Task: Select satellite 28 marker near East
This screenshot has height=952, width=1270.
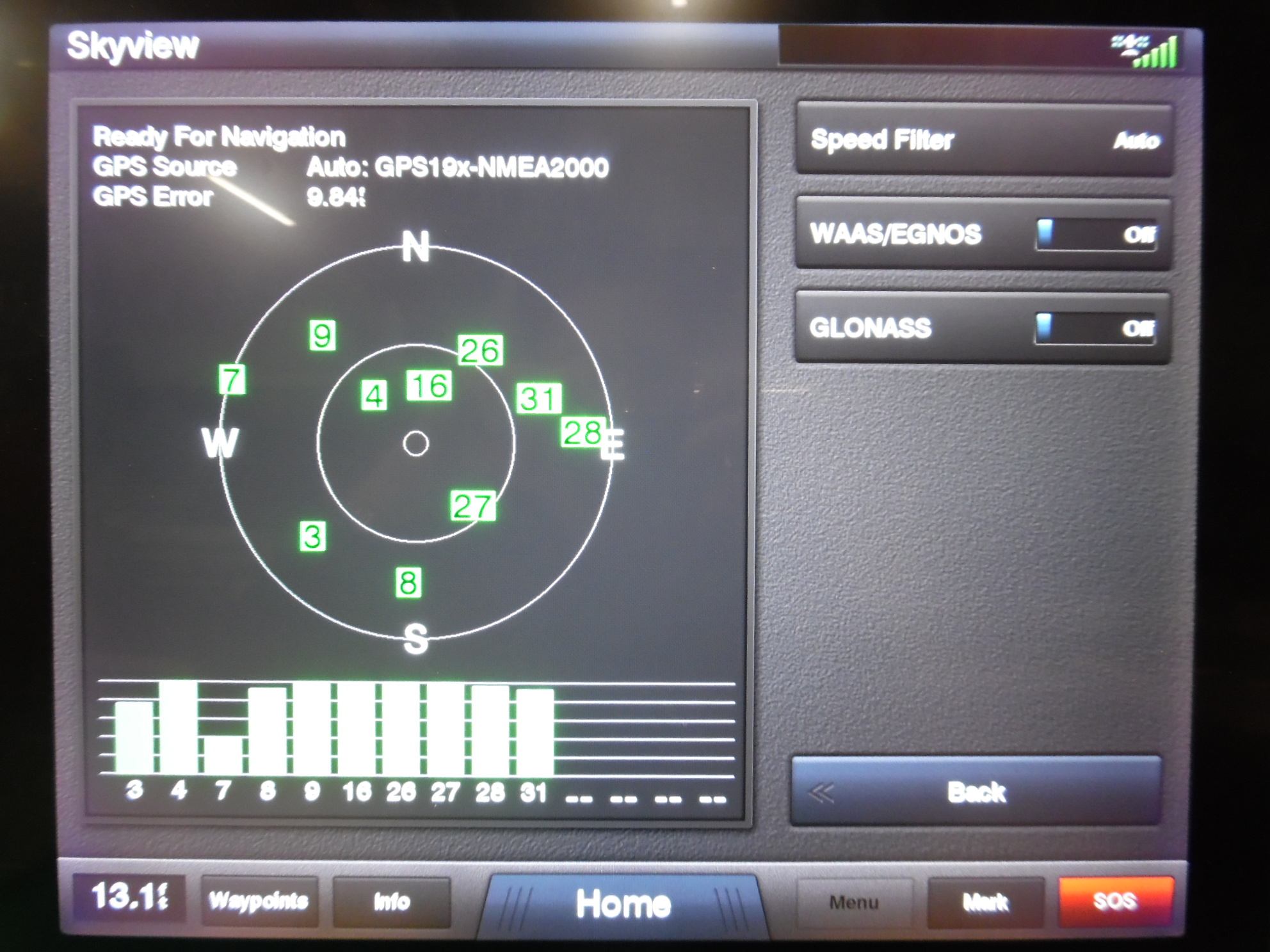Action: click(x=582, y=432)
